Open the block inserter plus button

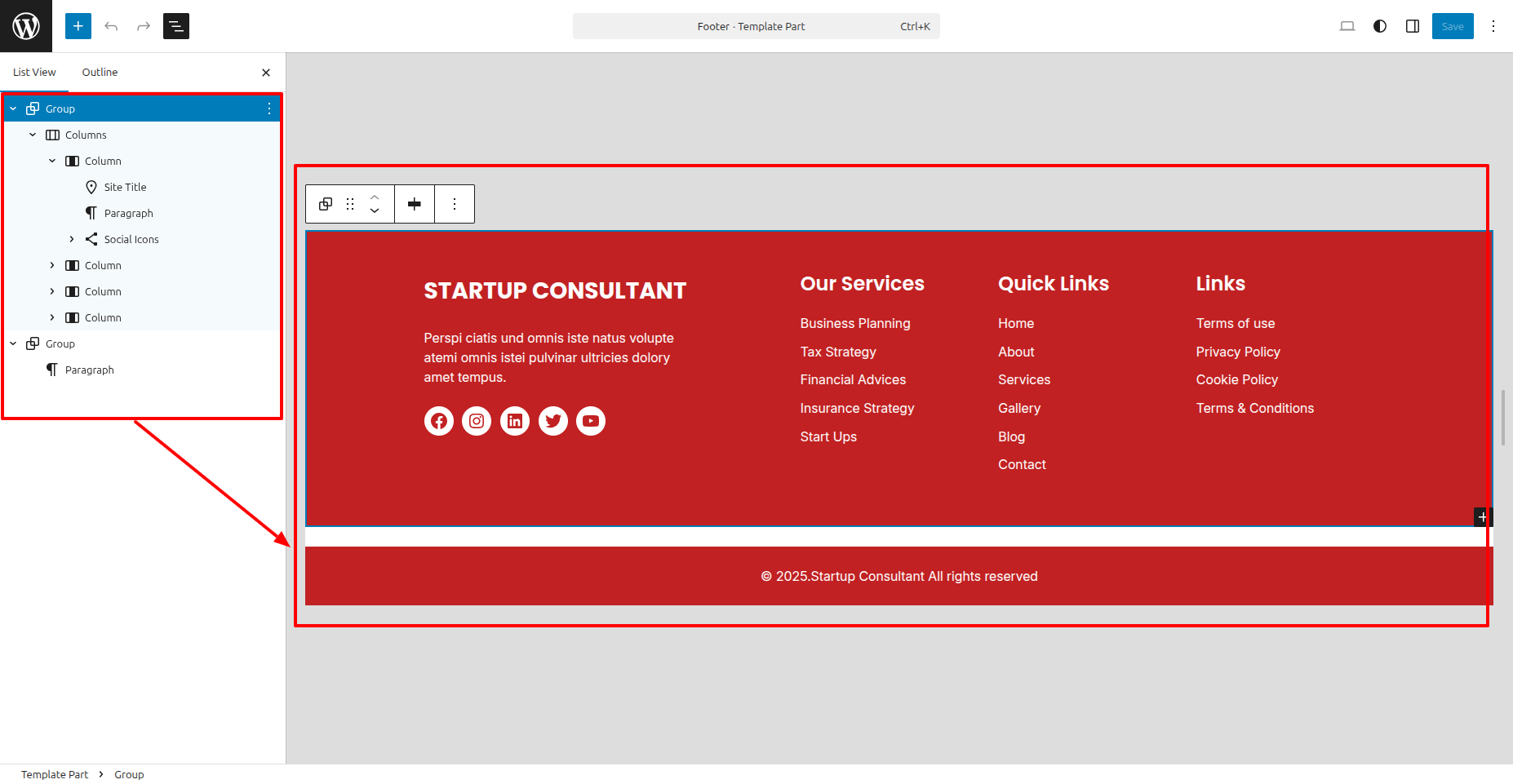pos(78,26)
